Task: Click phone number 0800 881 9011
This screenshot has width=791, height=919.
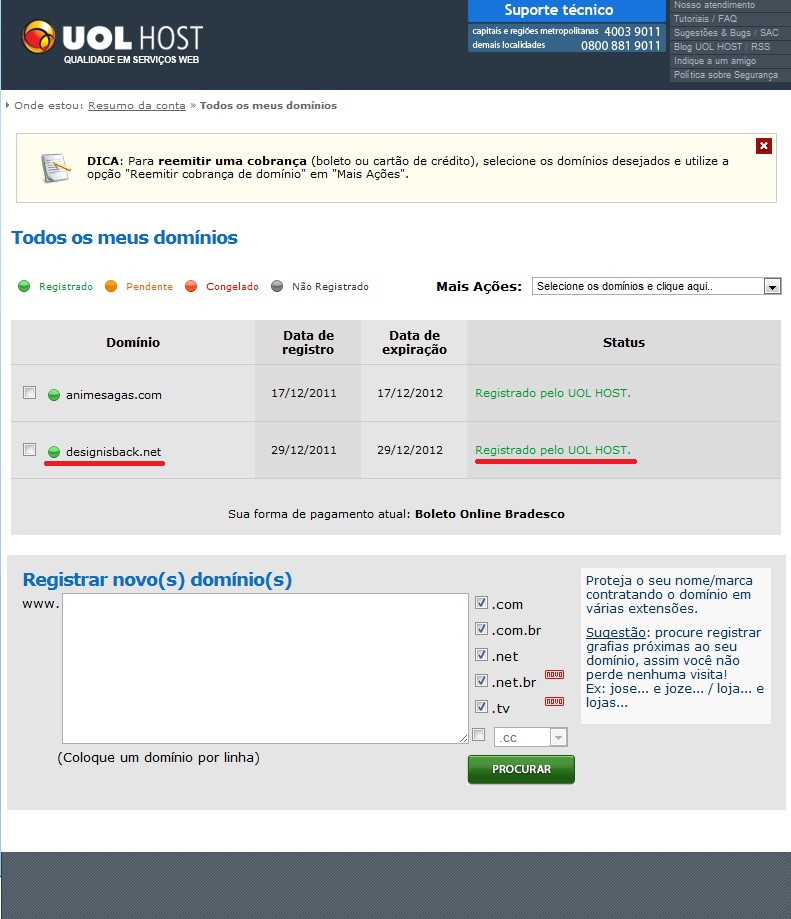Action: click(x=620, y=46)
